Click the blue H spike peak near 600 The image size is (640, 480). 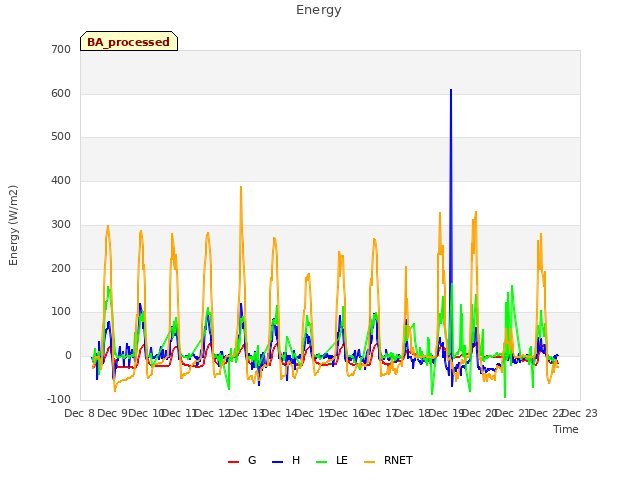451,90
